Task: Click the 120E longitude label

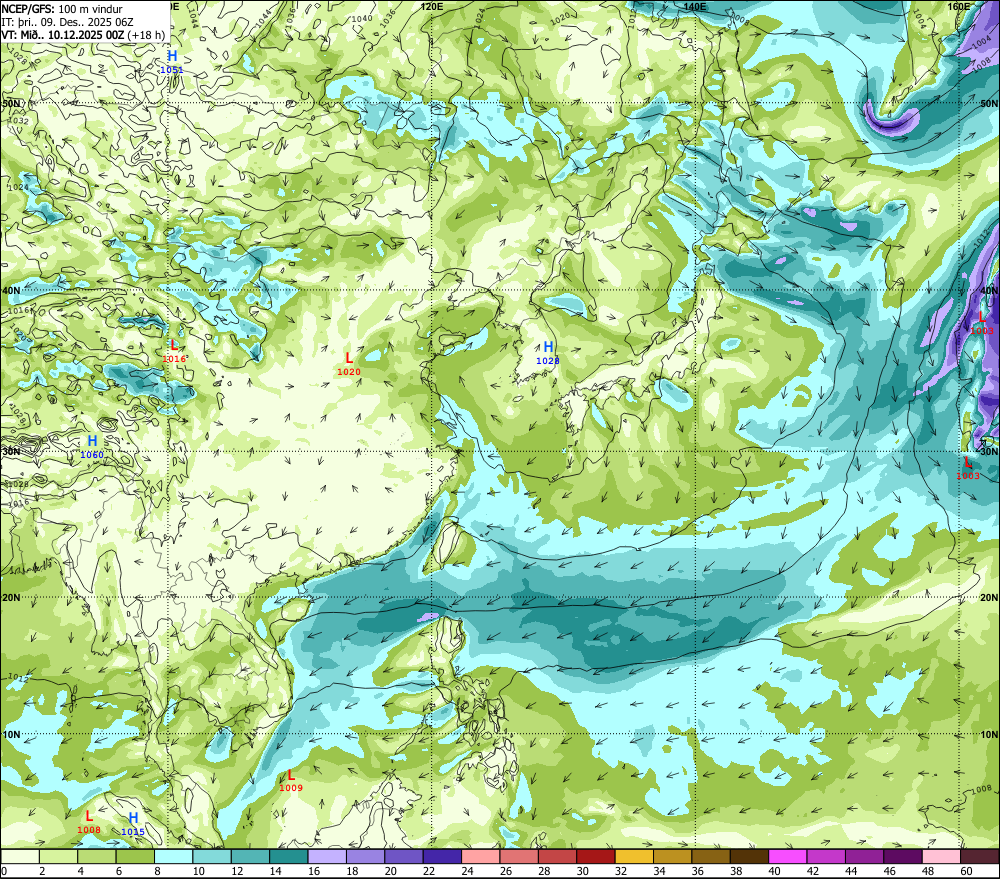Action: click(432, 6)
